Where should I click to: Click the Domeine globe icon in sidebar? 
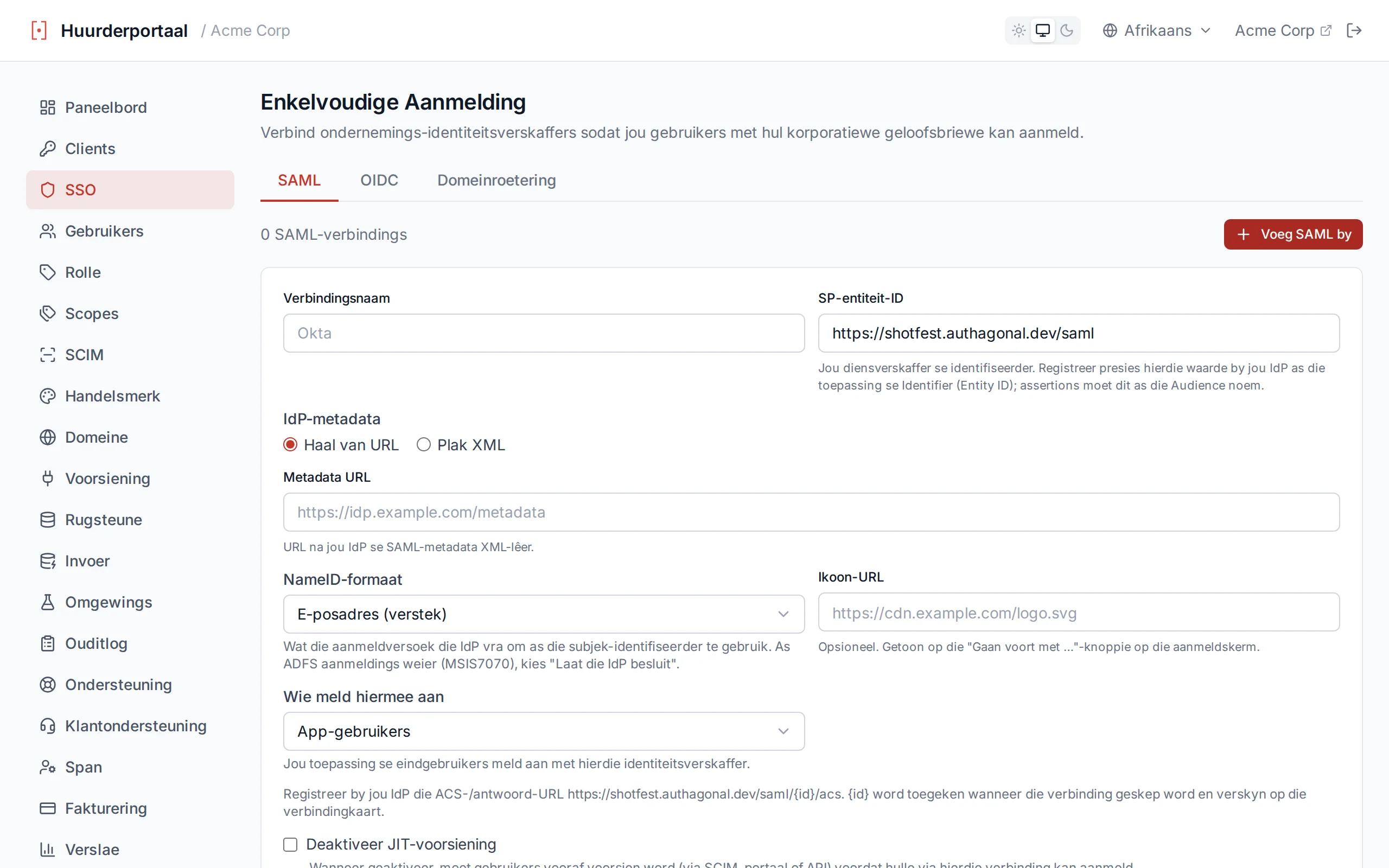[x=48, y=437]
